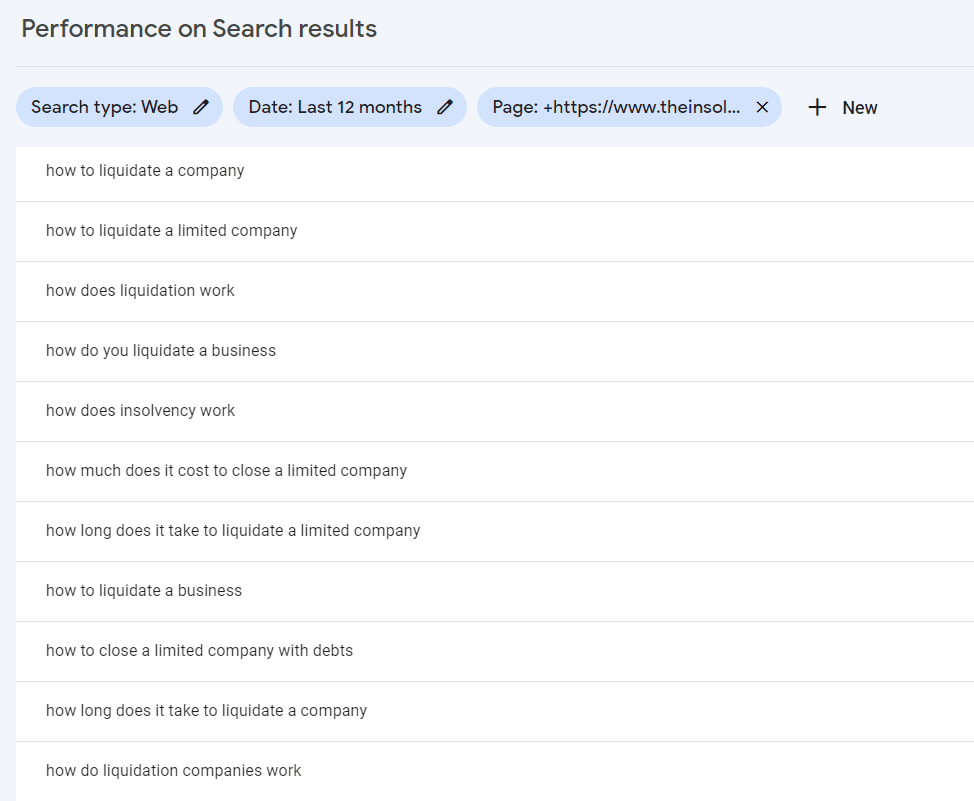Open the 'Search type: Web' filter chip
Image resolution: width=974 pixels, height=801 pixels.
click(x=105, y=107)
